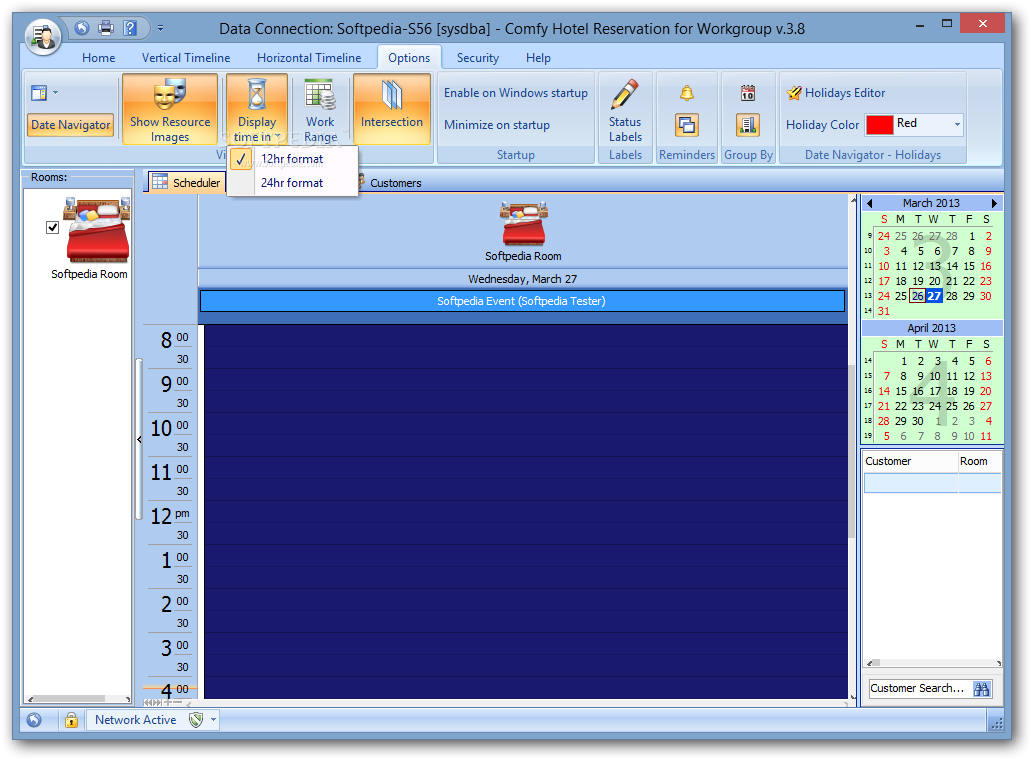Viewport: 1032px width, 760px height.
Task: Click the reminder bell icon
Action: pos(686,93)
